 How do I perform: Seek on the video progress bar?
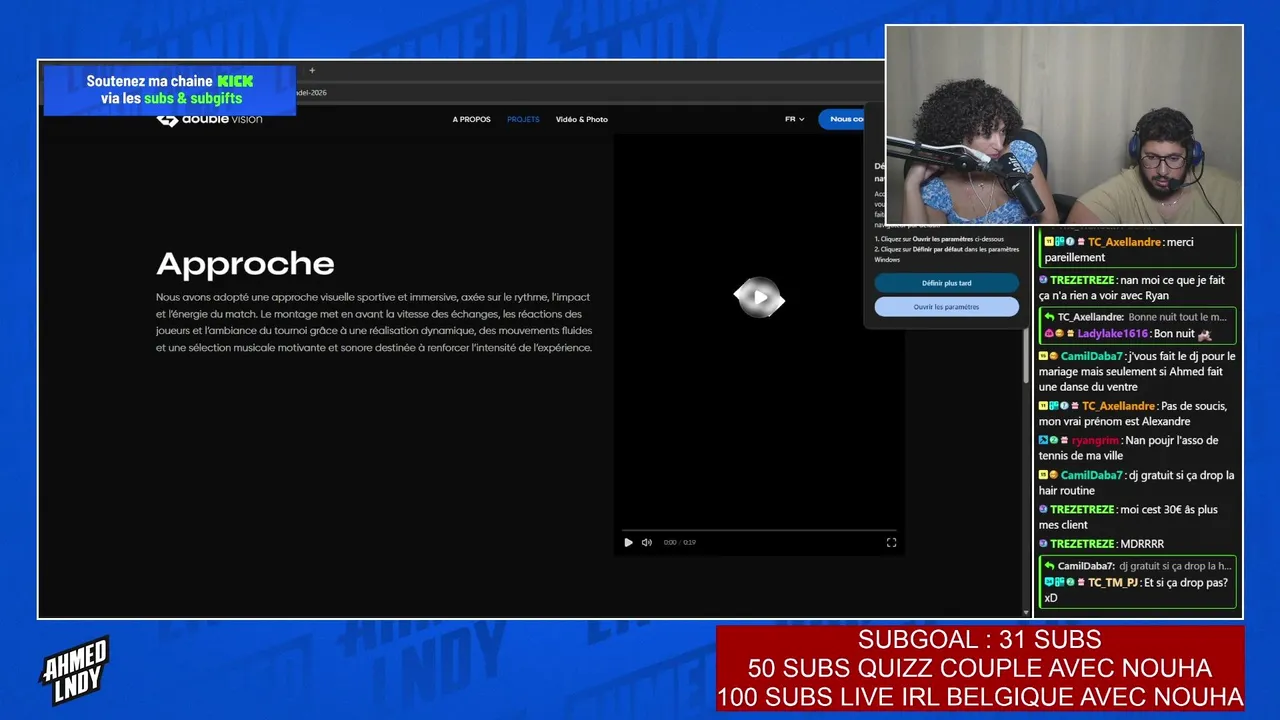[x=759, y=530]
